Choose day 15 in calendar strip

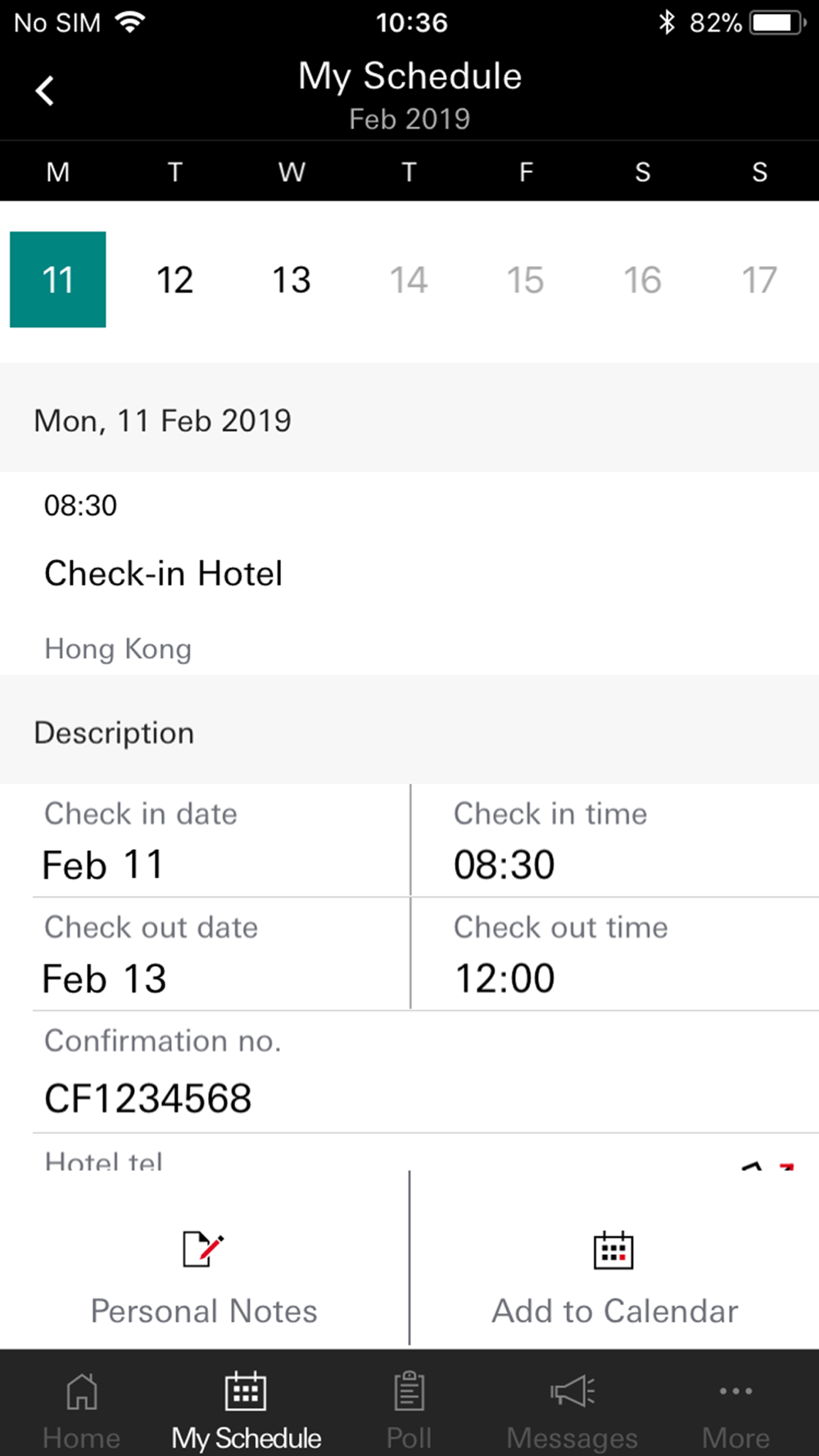coord(525,280)
